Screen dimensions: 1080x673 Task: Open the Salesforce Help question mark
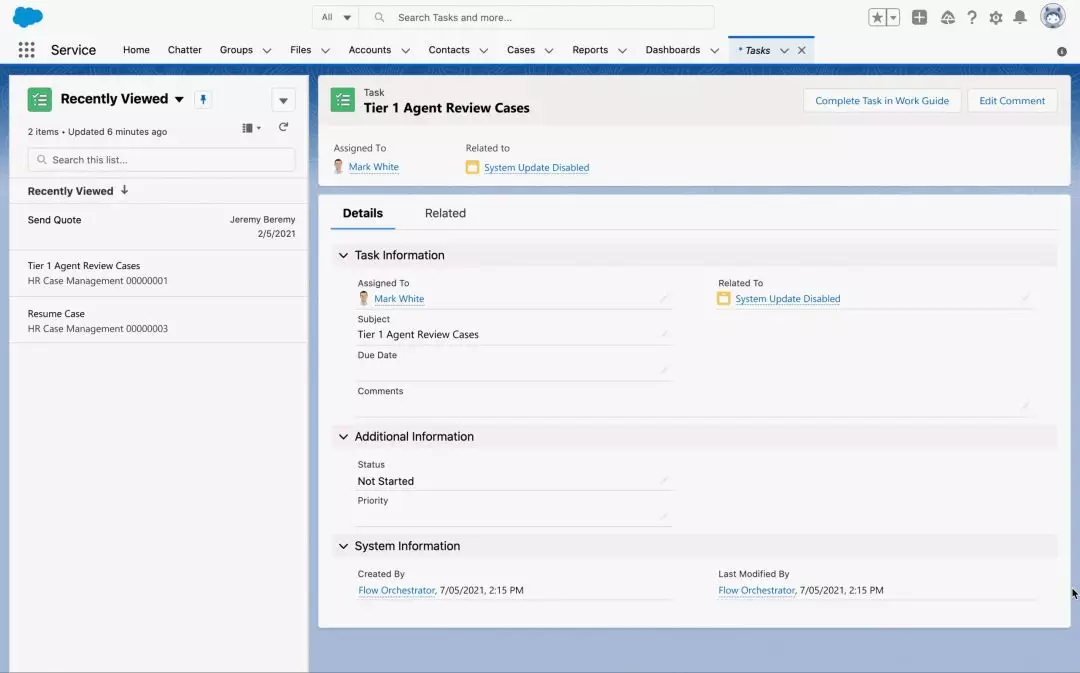point(972,18)
